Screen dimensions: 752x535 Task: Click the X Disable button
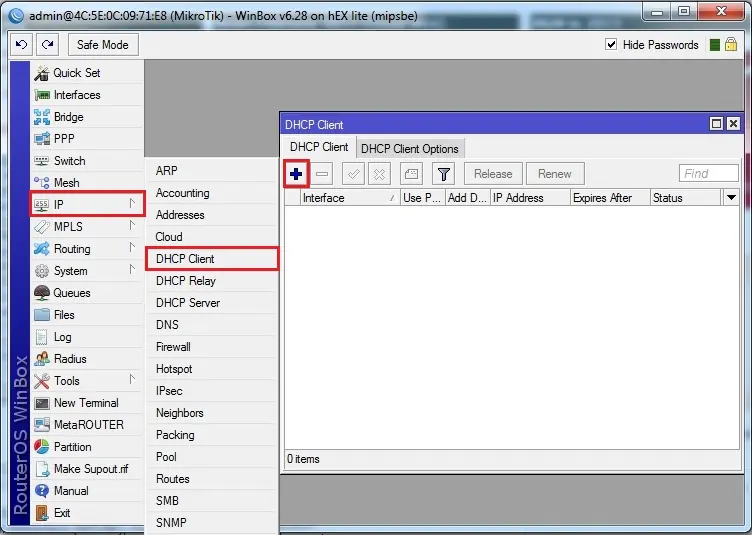[379, 174]
